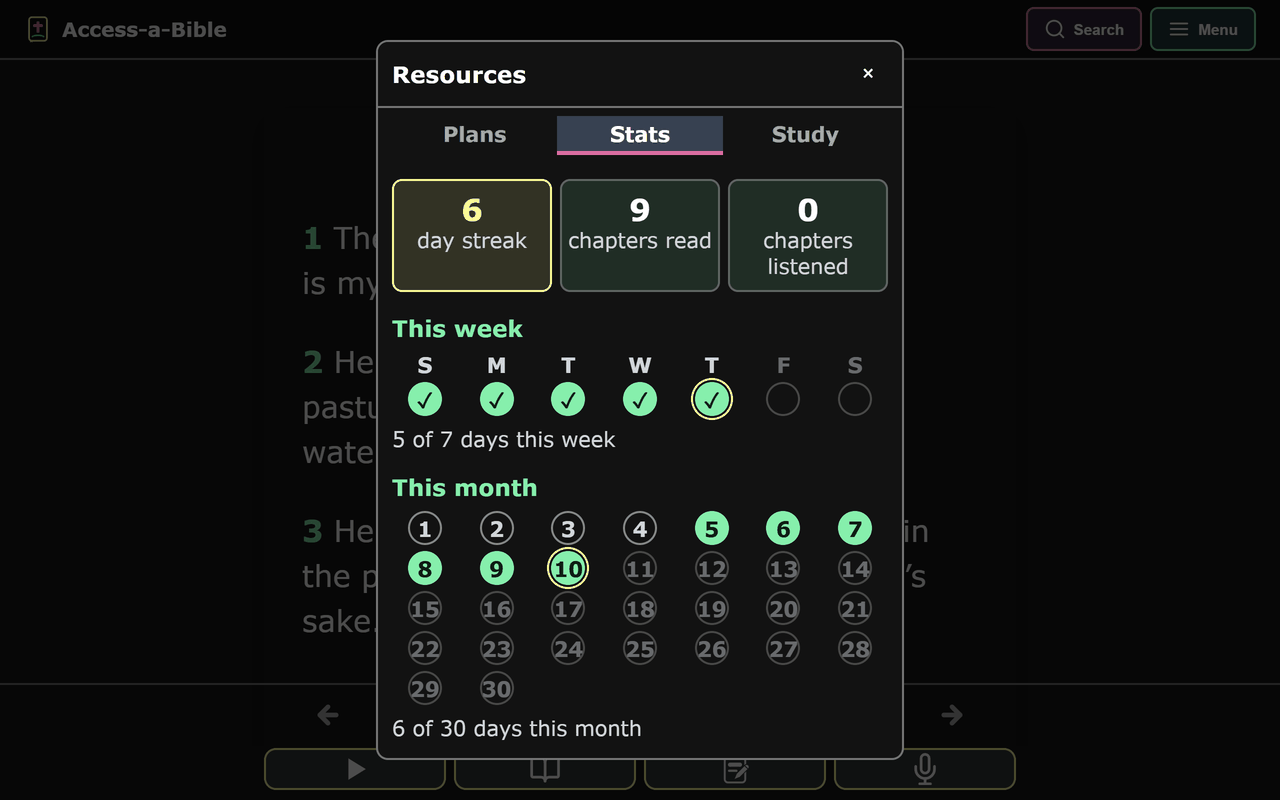Click the play audio button
The image size is (1280, 800).
(355, 769)
